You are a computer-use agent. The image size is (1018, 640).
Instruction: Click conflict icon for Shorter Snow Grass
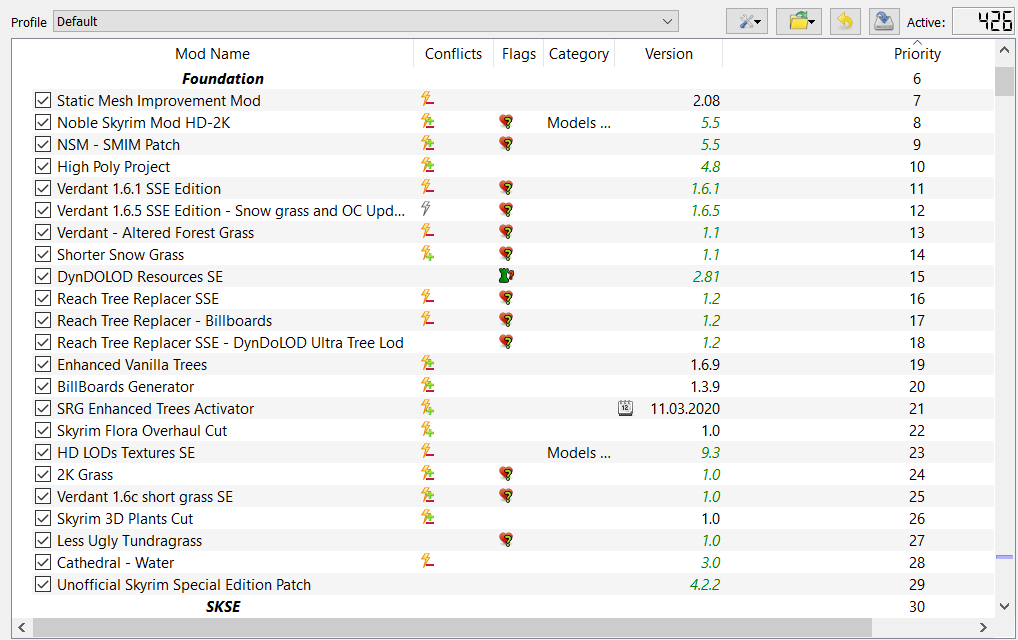click(x=427, y=253)
